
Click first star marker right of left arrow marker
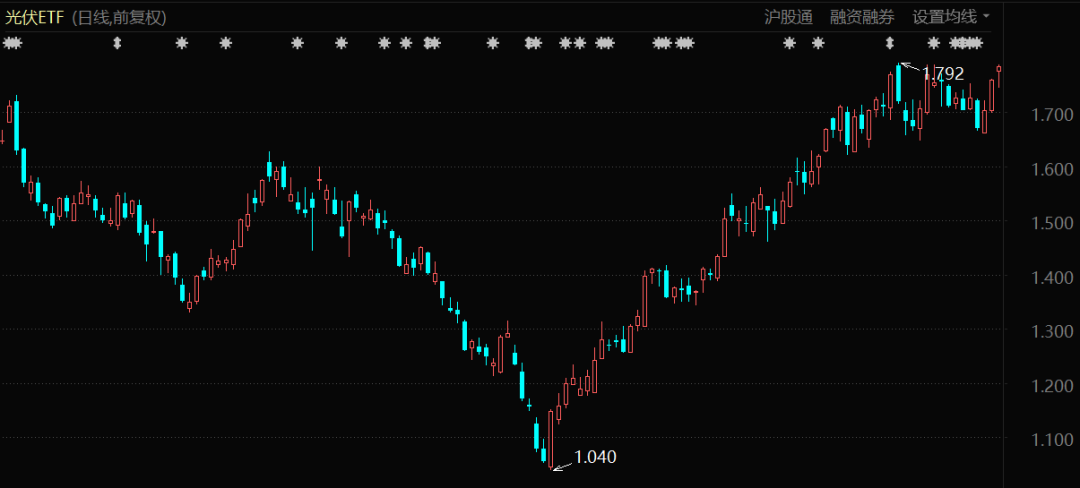point(182,43)
